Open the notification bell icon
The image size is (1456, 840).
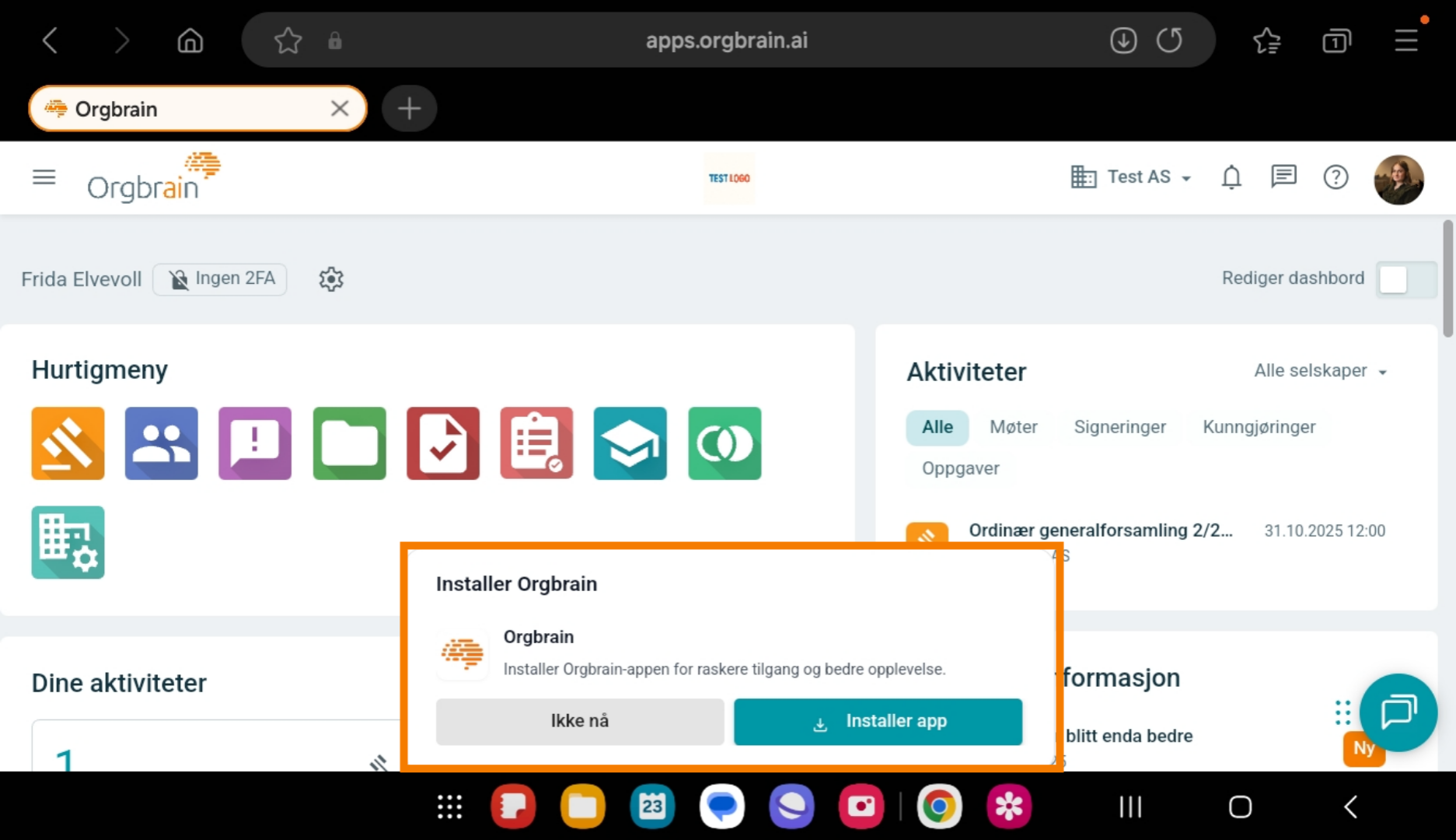pos(1231,177)
